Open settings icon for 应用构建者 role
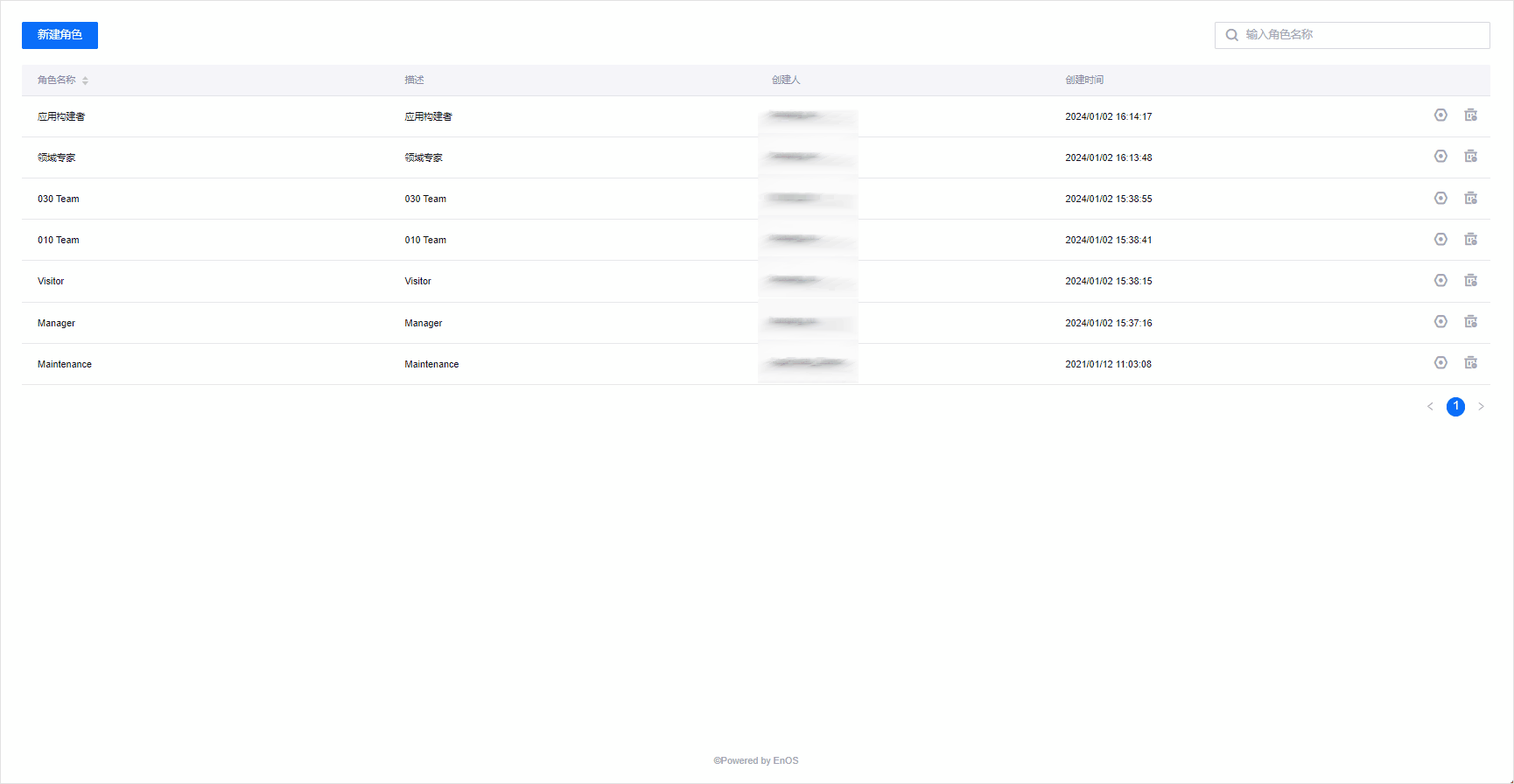This screenshot has height=784, width=1514. click(1440, 115)
